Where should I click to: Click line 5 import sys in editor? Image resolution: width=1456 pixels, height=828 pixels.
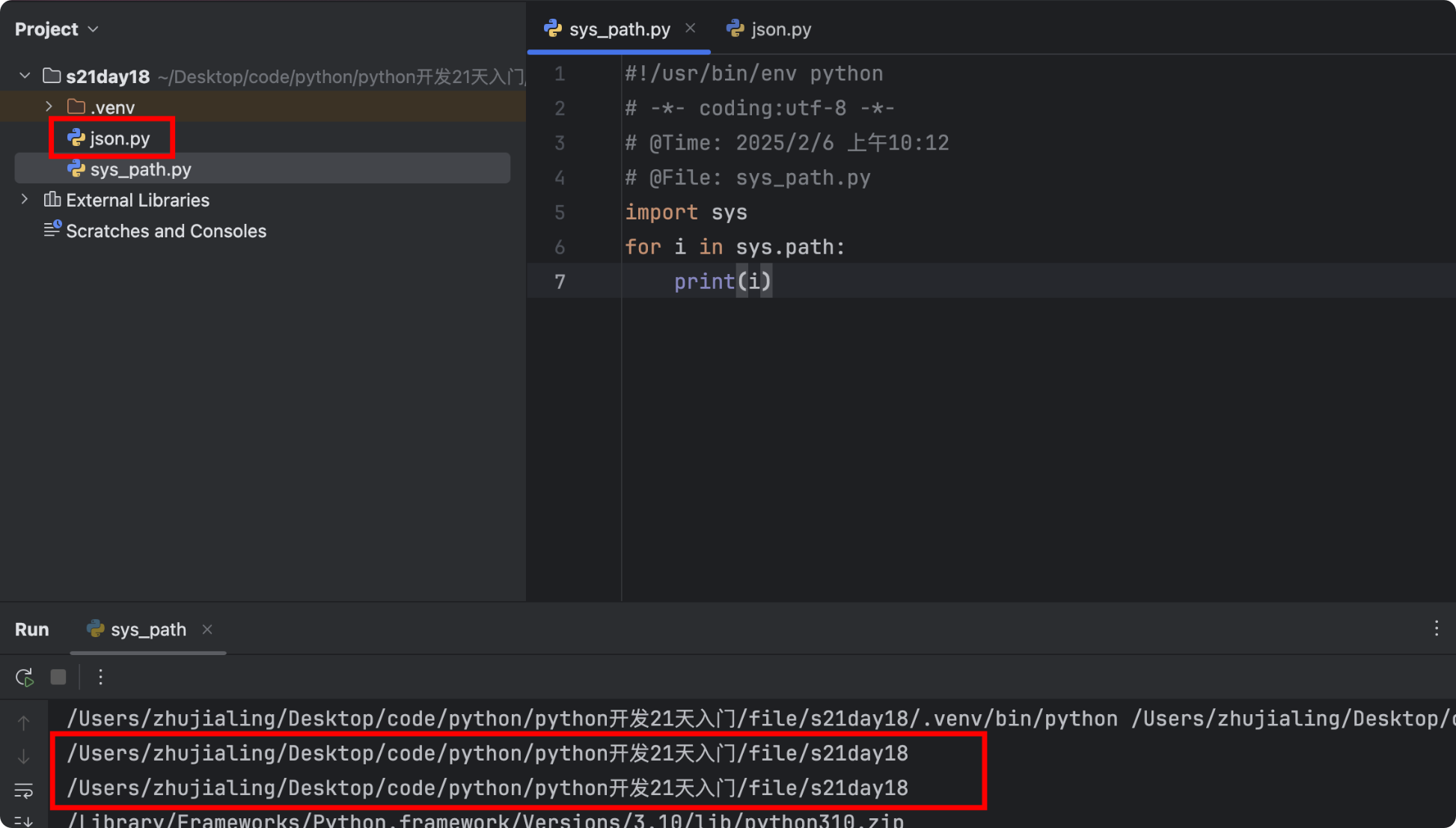pos(685,213)
